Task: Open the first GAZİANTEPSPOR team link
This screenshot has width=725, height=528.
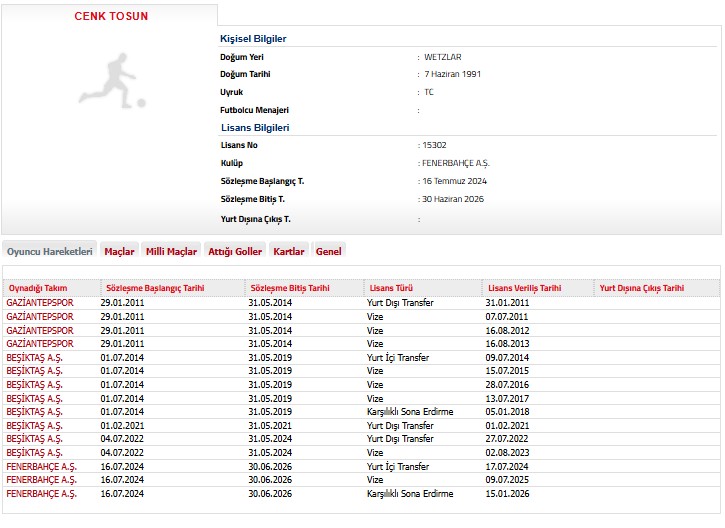Action: point(40,302)
